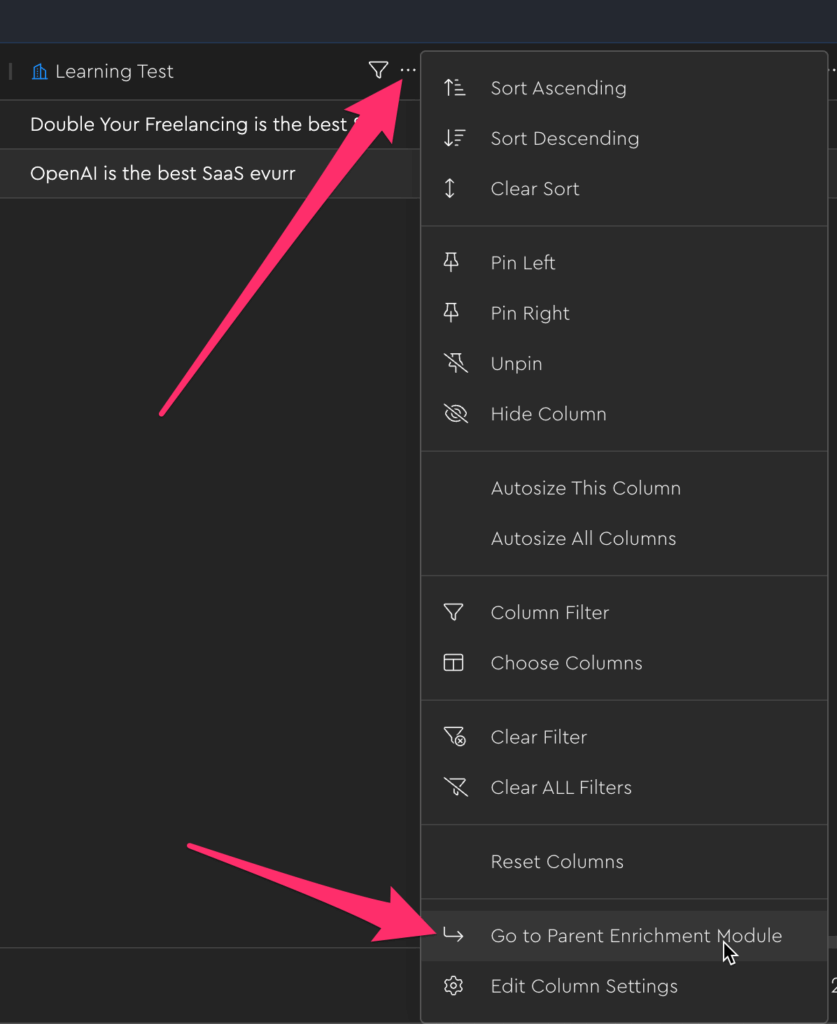Viewport: 837px width, 1024px height.
Task: Open Column Filter option
Action: tap(549, 613)
